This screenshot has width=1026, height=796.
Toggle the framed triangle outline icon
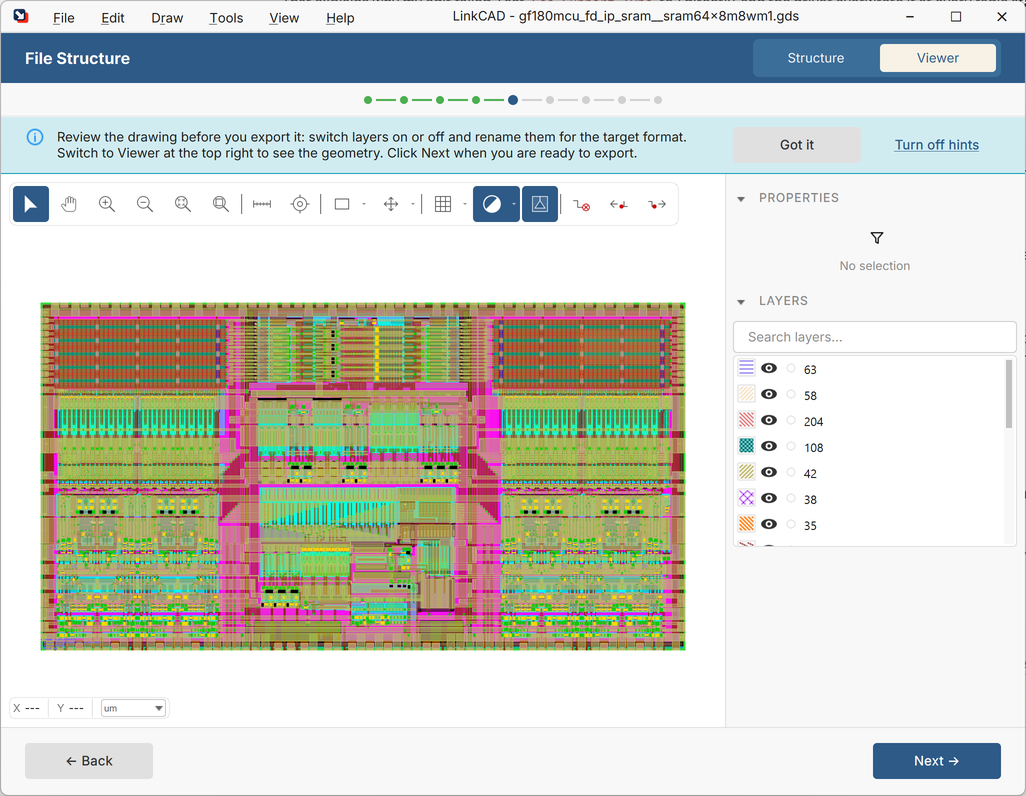point(540,204)
